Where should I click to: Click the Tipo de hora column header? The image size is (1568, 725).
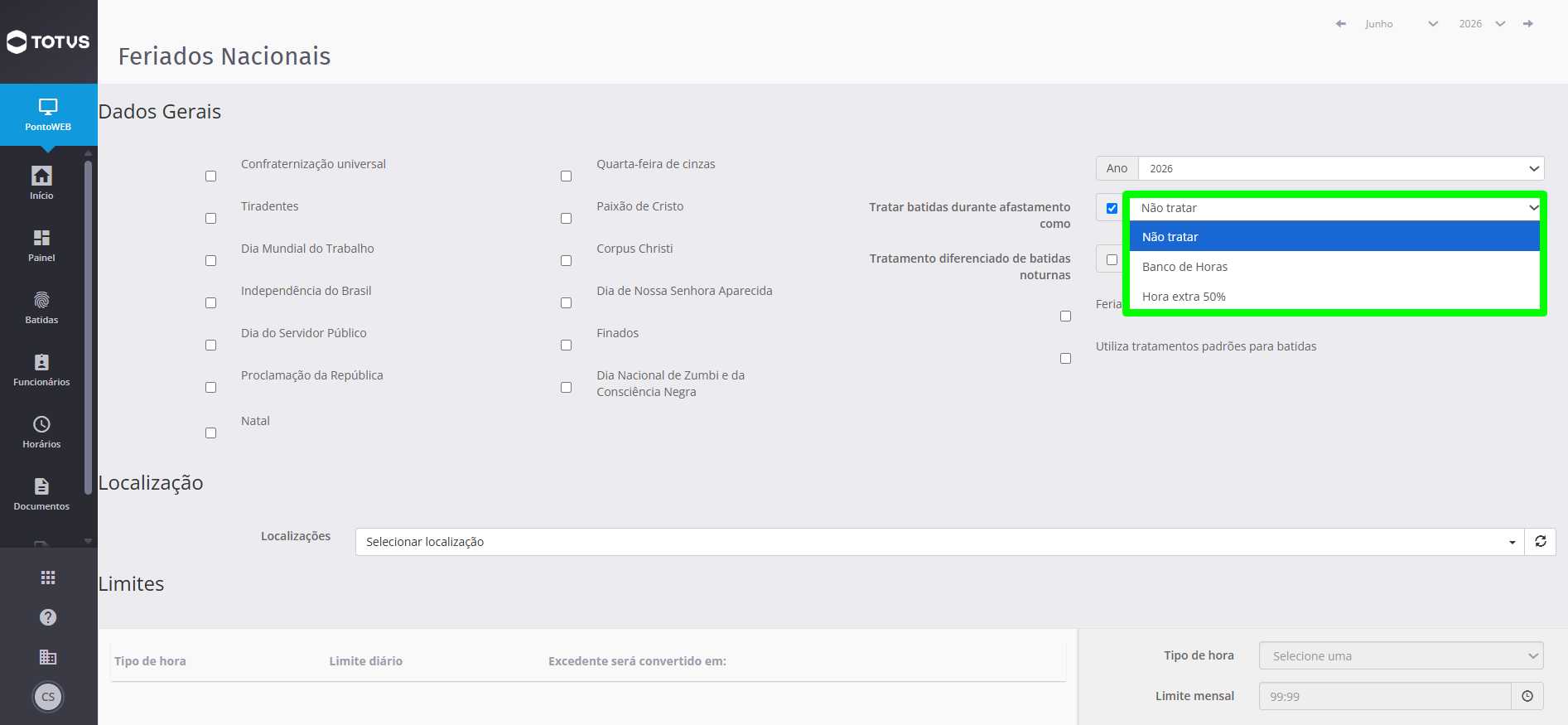point(150,661)
